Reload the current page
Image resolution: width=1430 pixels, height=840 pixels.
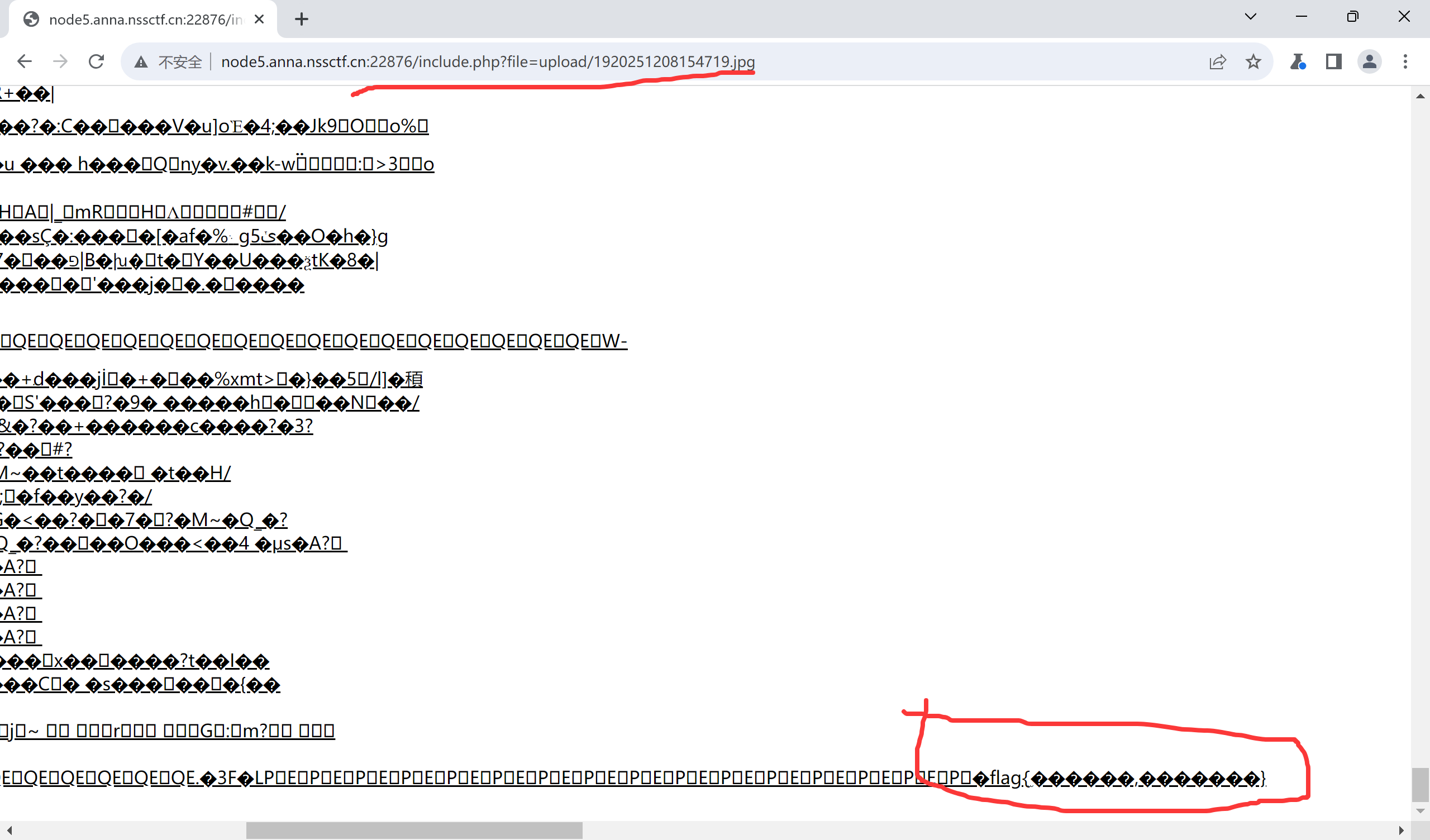97,61
